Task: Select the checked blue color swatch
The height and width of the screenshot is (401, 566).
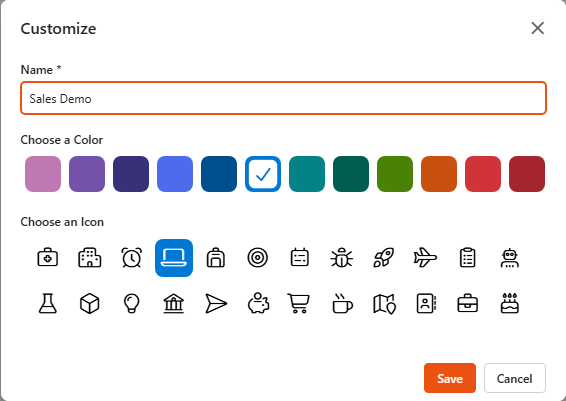Action: click(263, 174)
